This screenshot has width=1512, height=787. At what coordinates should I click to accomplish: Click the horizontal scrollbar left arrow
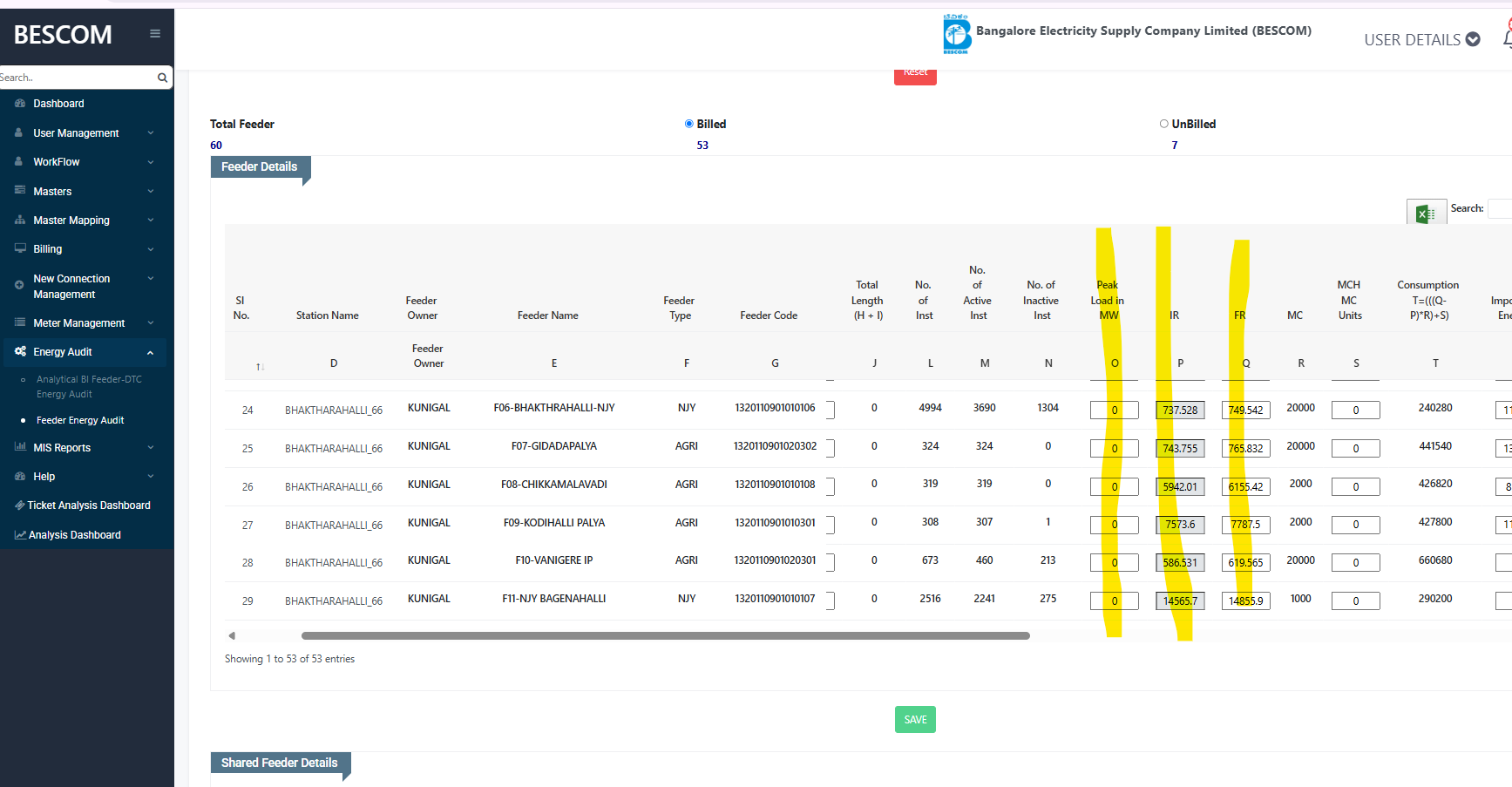coord(232,635)
